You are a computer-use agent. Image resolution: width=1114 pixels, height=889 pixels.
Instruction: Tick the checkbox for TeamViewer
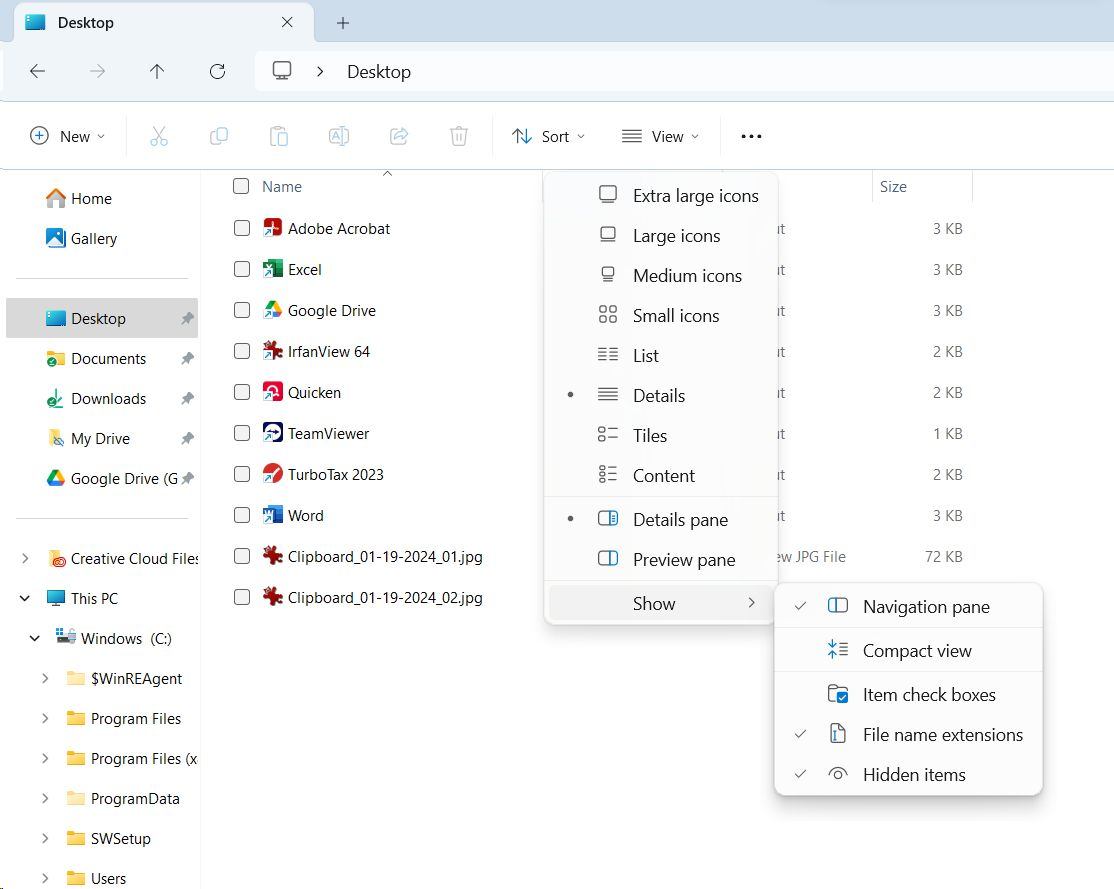(242, 433)
